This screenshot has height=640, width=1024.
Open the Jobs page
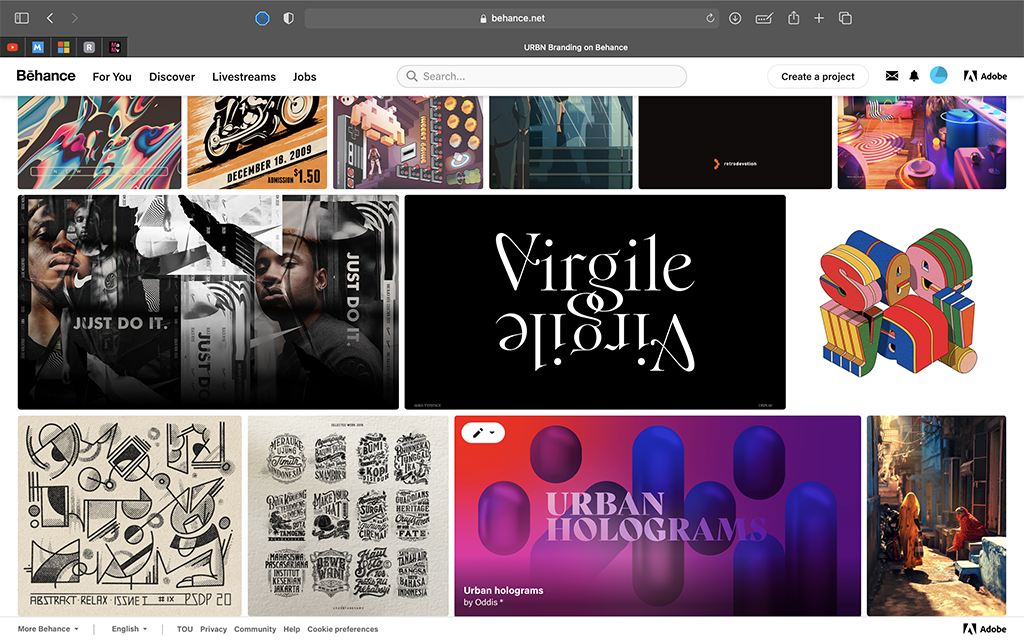pos(304,76)
